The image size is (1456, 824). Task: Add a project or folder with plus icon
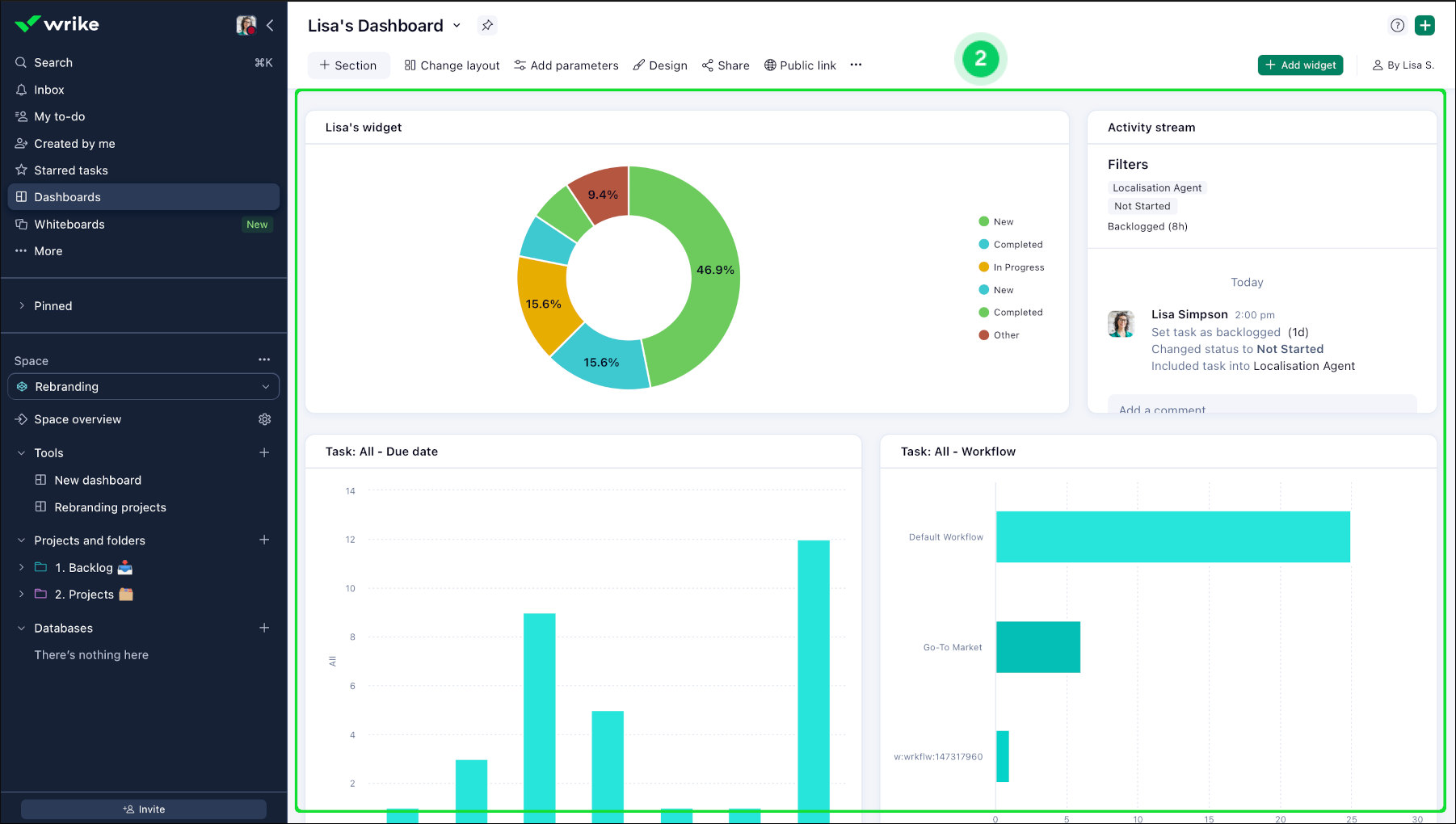264,540
